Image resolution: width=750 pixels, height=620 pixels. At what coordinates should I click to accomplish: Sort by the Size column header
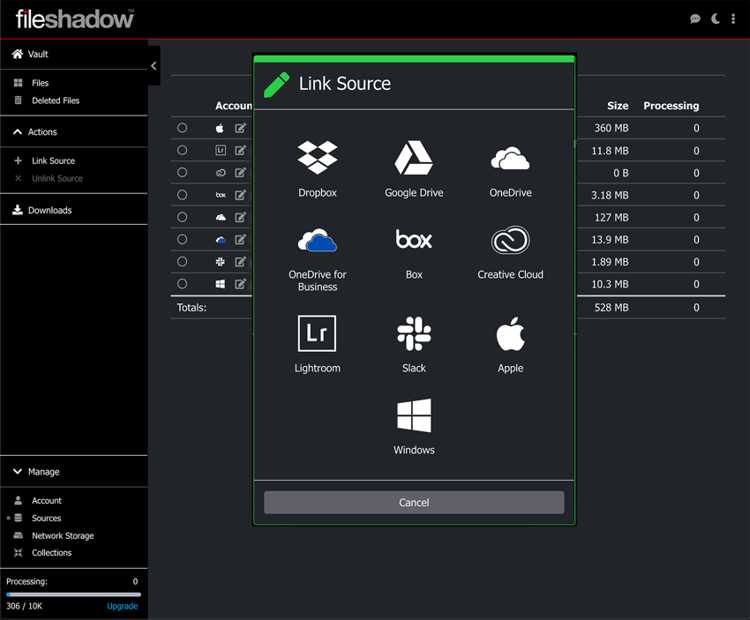pyautogui.click(x=618, y=106)
